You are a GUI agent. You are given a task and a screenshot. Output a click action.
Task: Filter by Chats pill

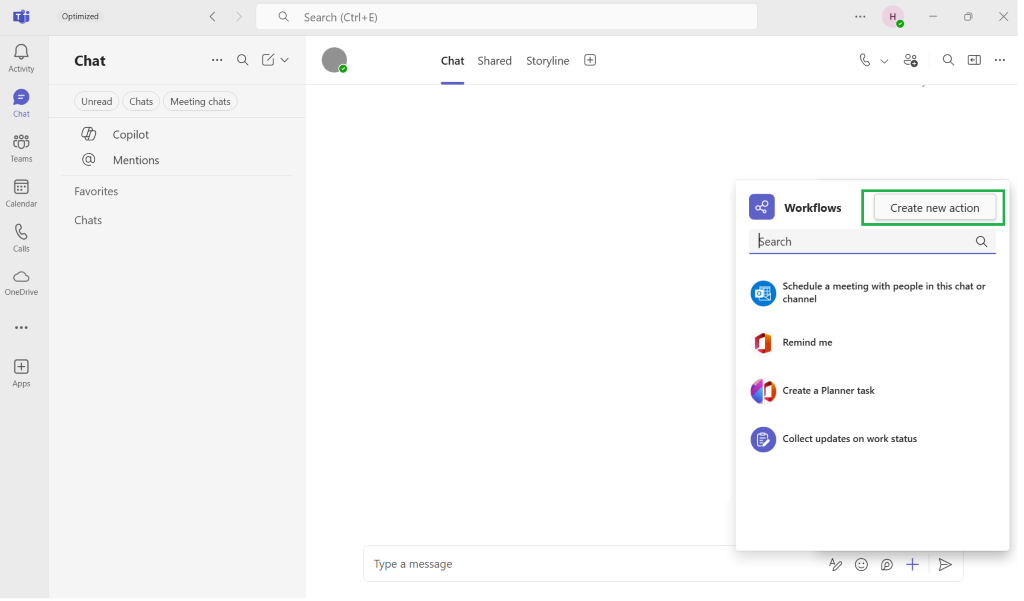click(141, 101)
